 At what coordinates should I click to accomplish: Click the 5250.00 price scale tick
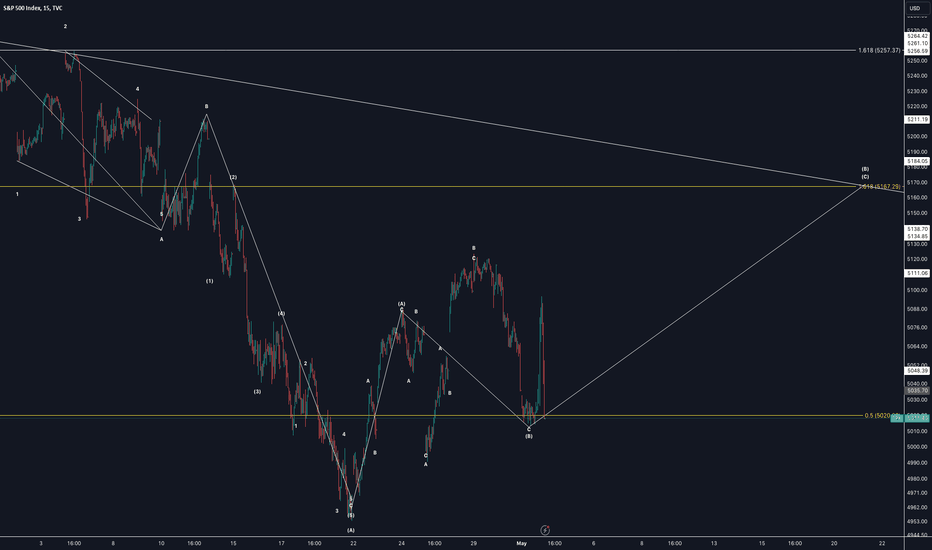(918, 61)
